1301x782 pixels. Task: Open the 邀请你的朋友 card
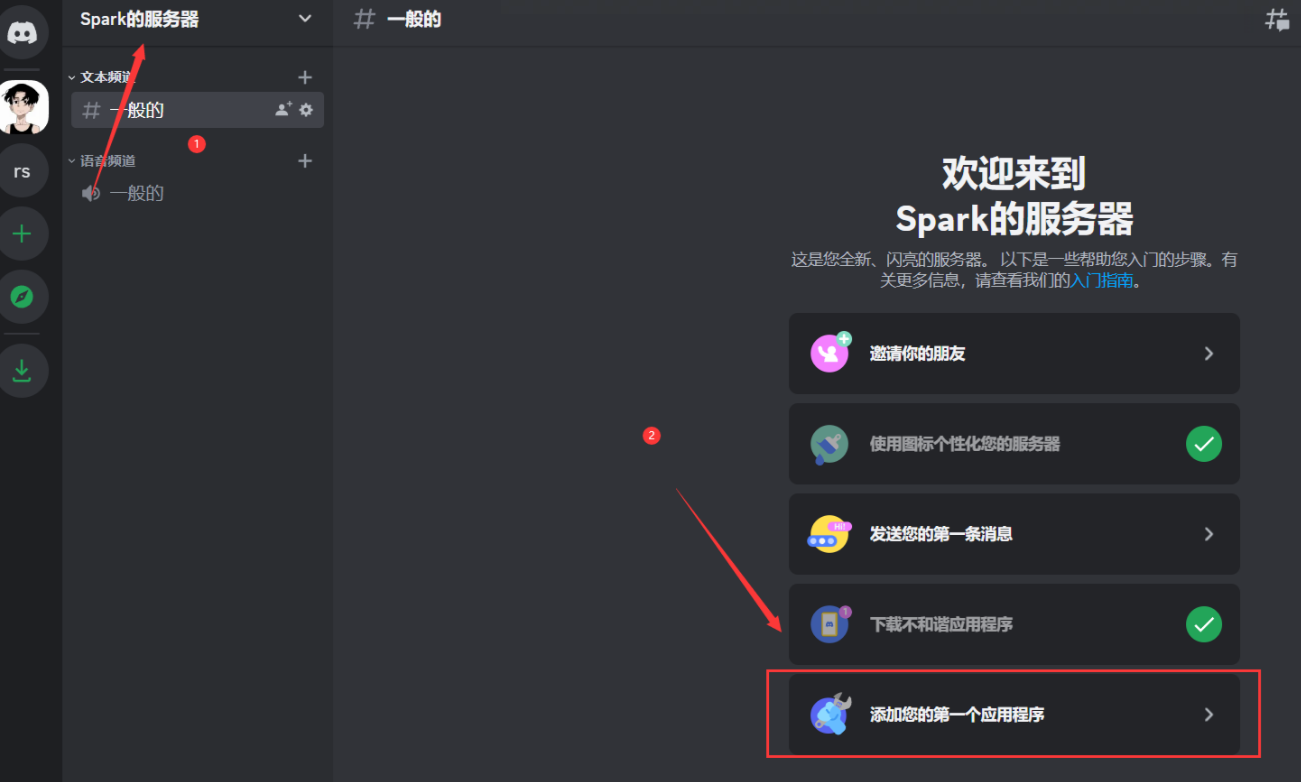(x=1014, y=354)
